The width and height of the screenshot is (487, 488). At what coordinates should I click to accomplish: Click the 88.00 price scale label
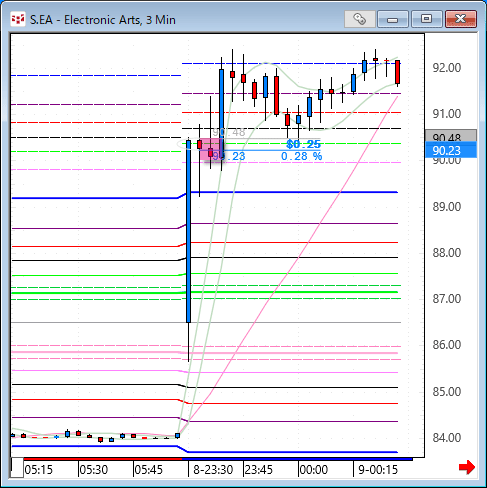click(x=447, y=253)
